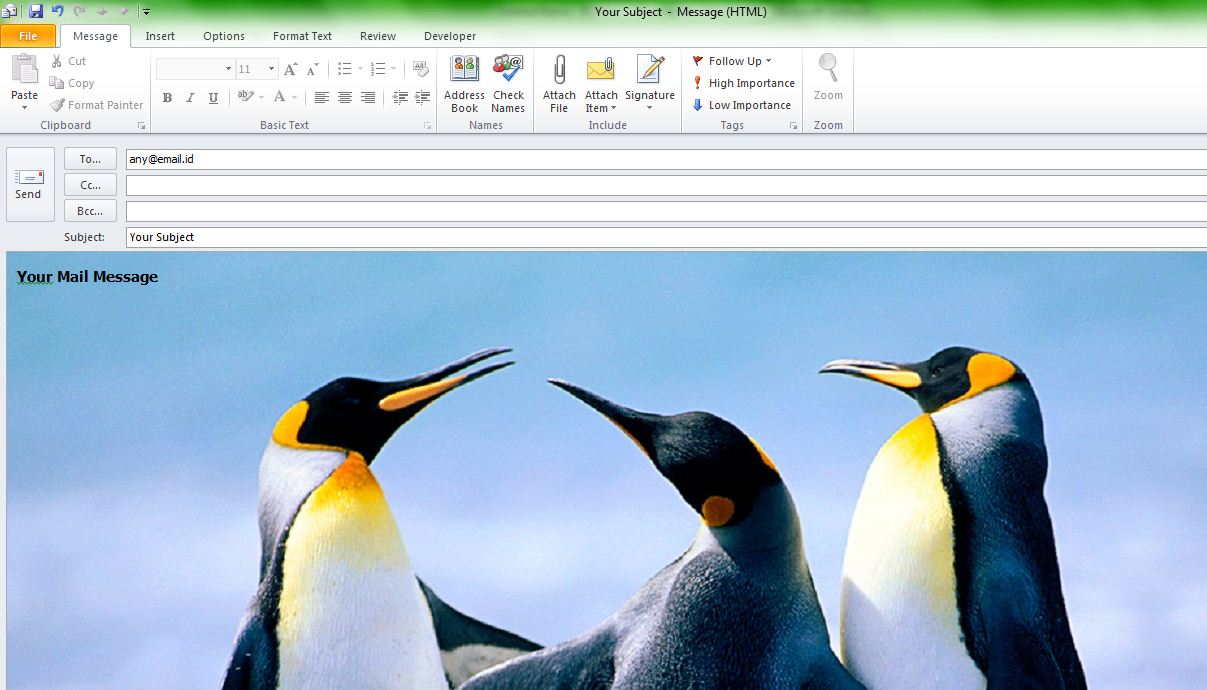Viewport: 1207px width, 690px height.
Task: Toggle italic formatting
Action: click(x=189, y=97)
